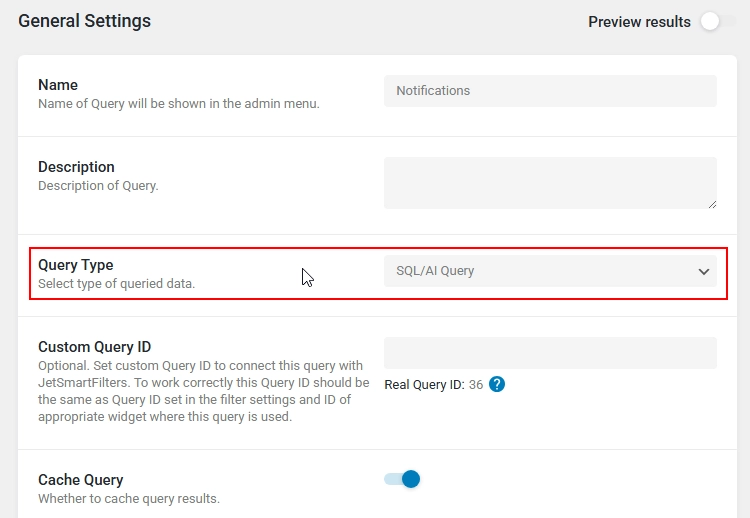
Task: Click the Cache Query label
Action: [x=81, y=480]
